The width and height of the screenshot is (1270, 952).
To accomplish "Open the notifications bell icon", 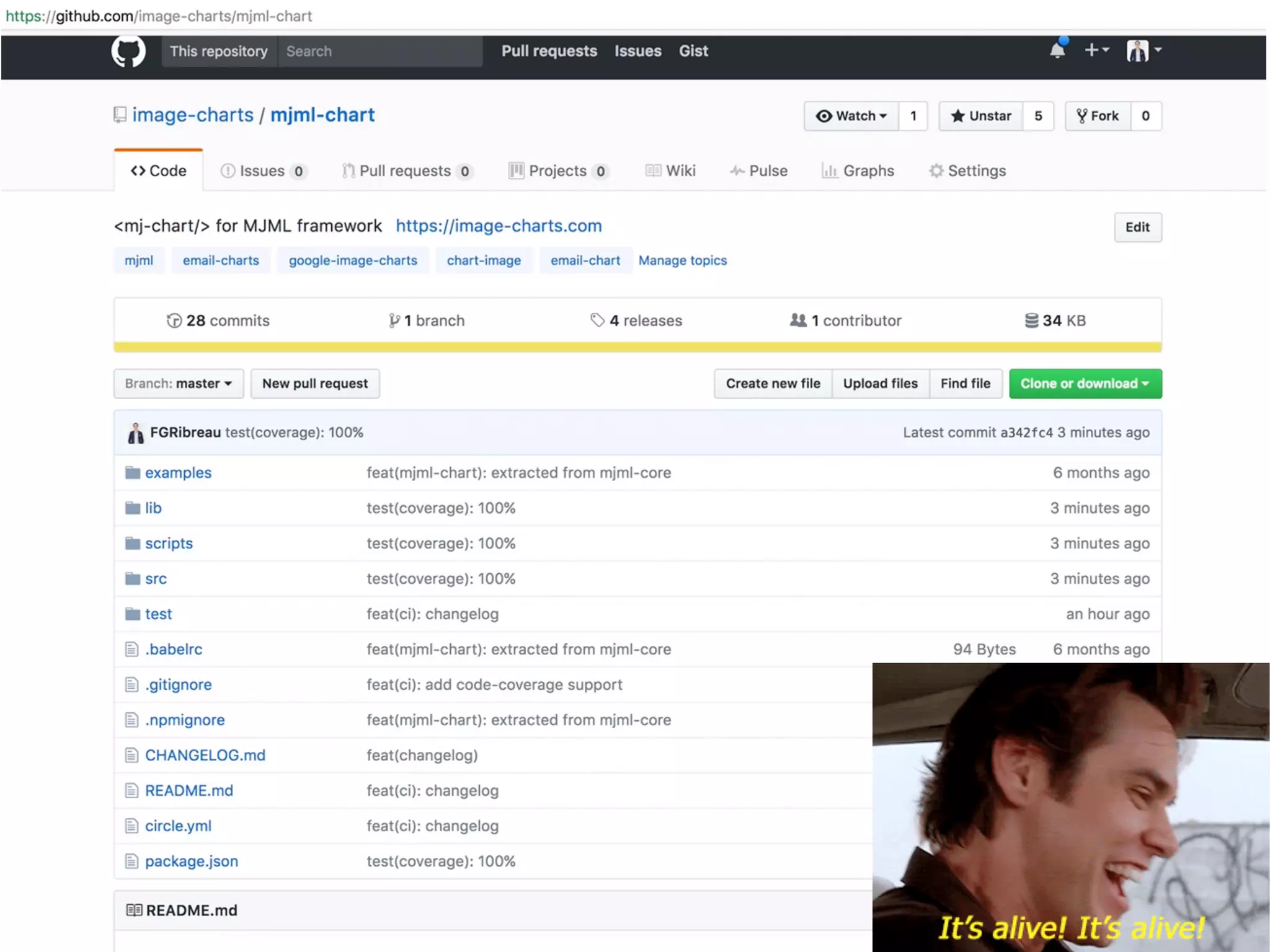I will [1057, 50].
